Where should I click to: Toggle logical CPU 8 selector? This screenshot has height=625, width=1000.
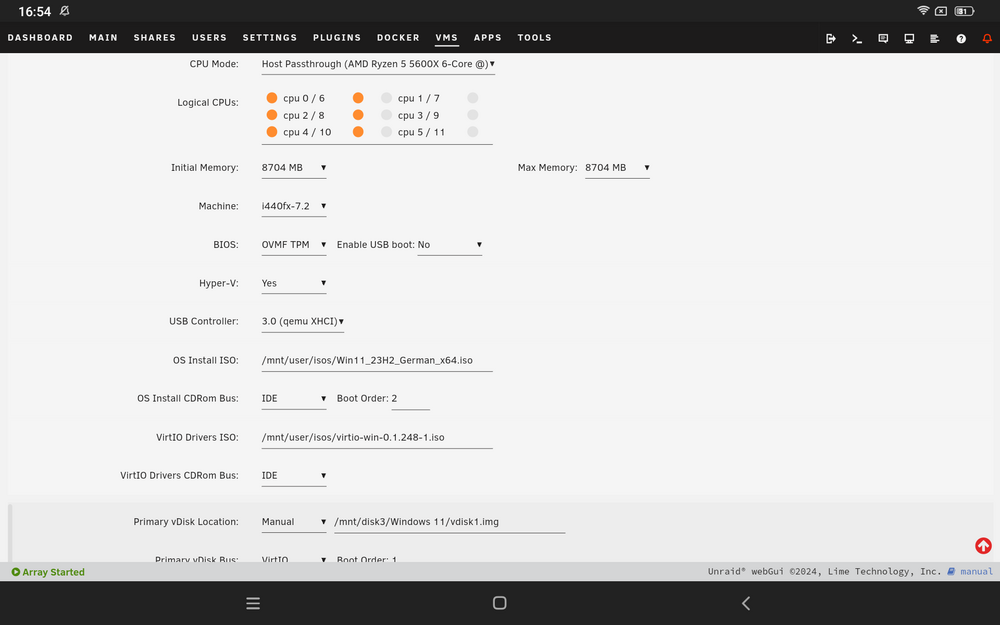click(x=358, y=115)
